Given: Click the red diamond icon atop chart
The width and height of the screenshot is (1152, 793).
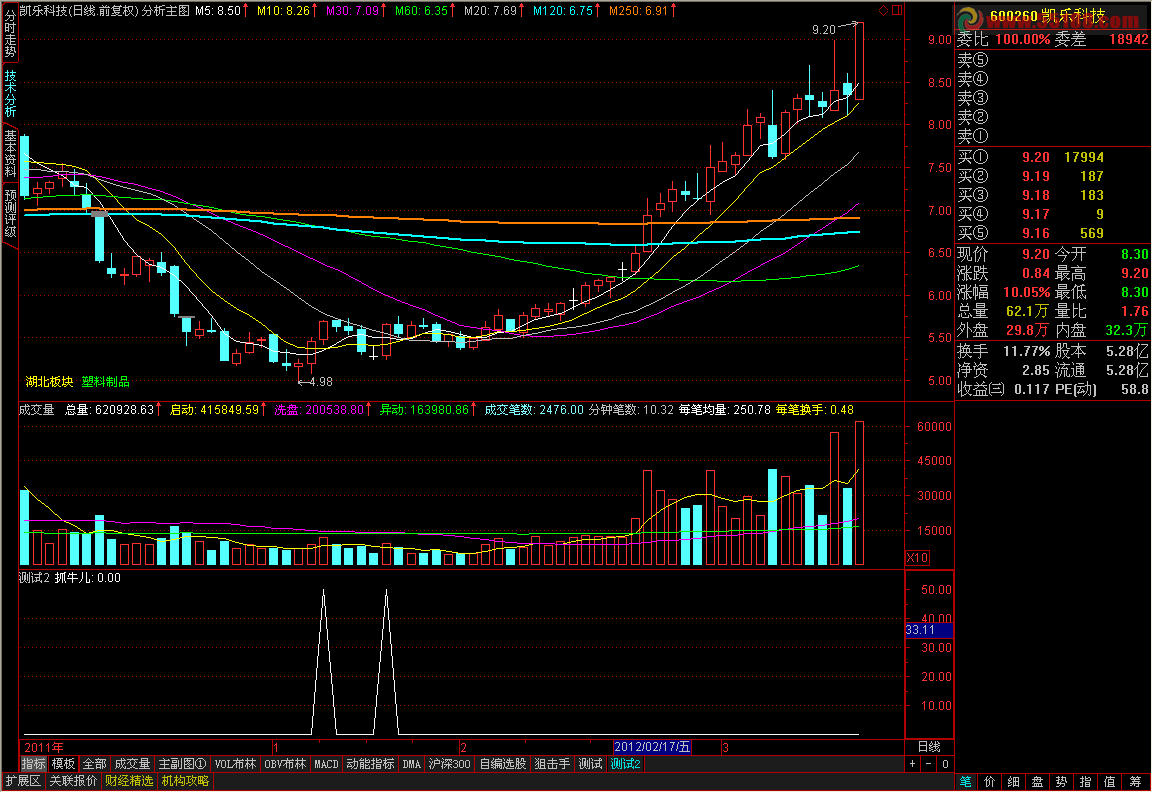Looking at the screenshot, I should click(x=883, y=10).
